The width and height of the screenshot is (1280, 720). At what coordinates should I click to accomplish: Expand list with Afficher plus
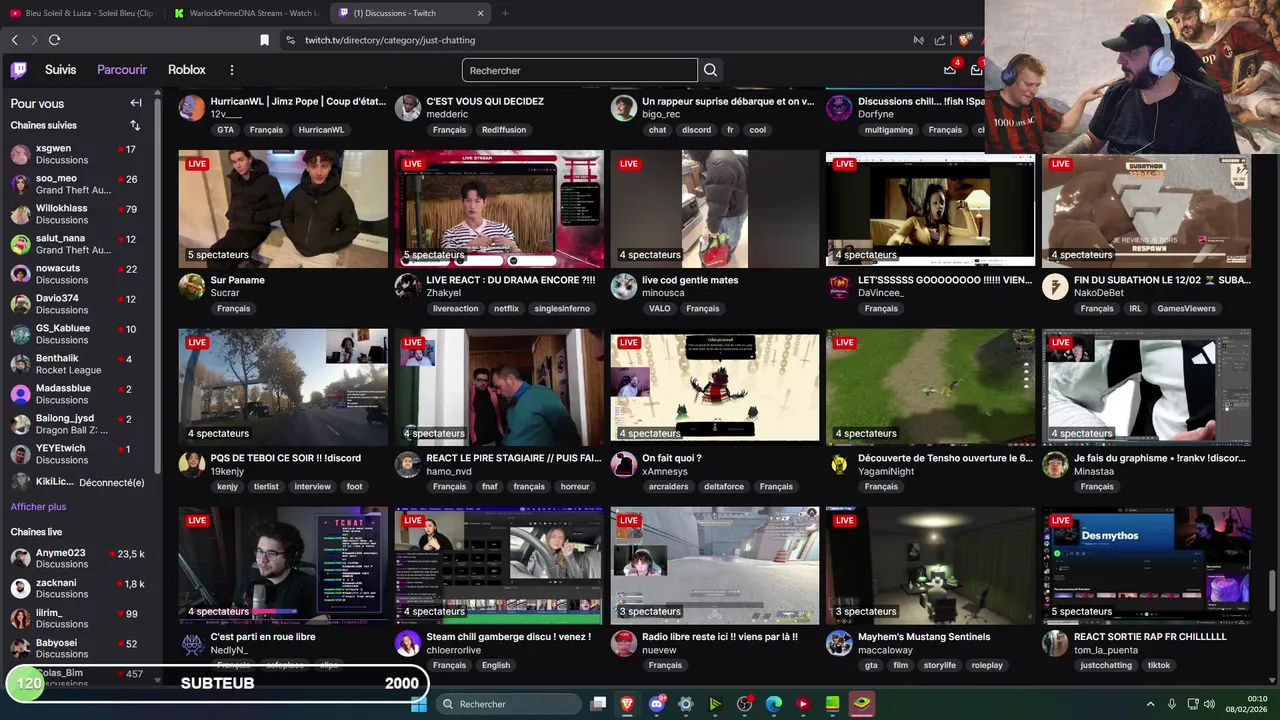pos(38,507)
